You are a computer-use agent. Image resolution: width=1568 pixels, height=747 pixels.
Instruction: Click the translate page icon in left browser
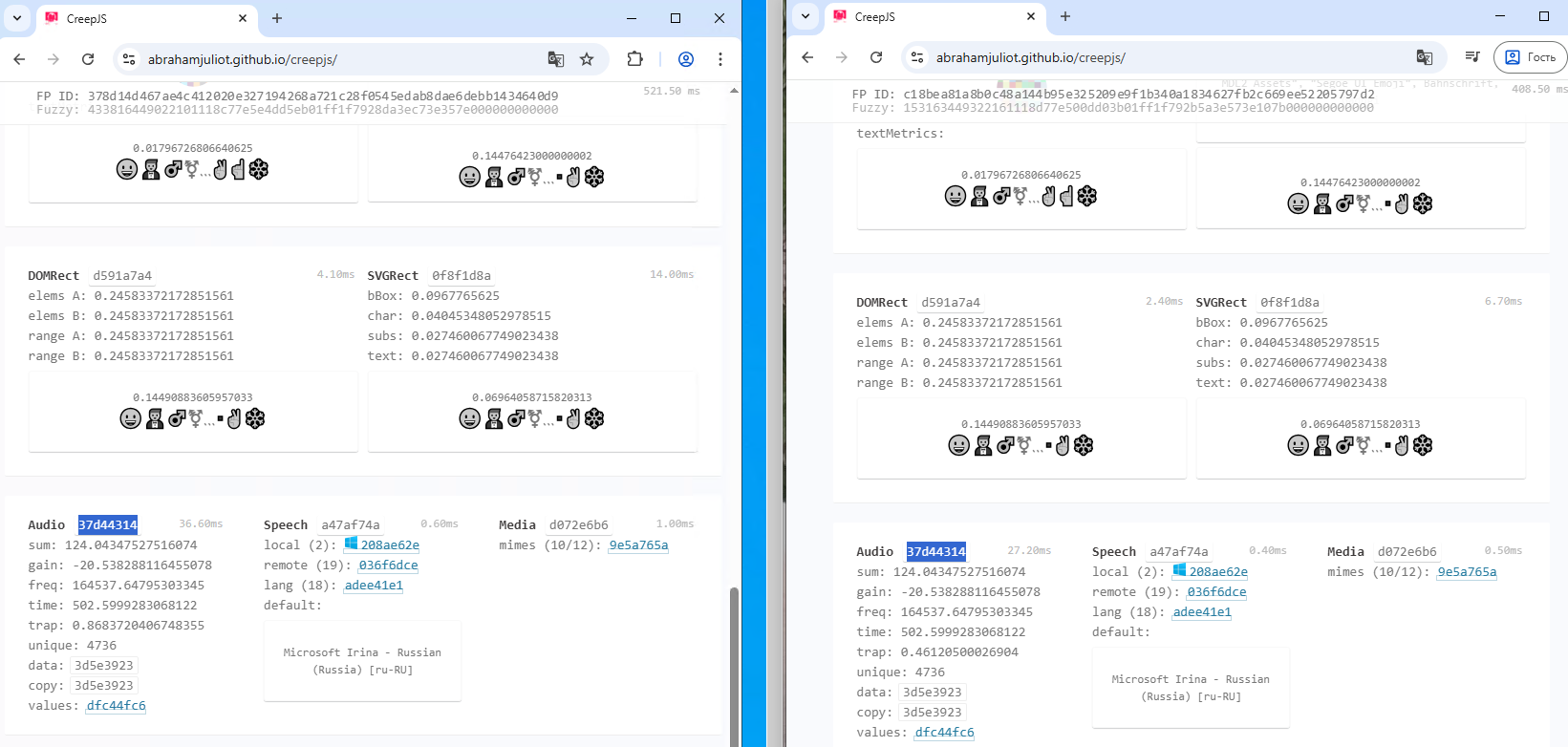point(555,59)
